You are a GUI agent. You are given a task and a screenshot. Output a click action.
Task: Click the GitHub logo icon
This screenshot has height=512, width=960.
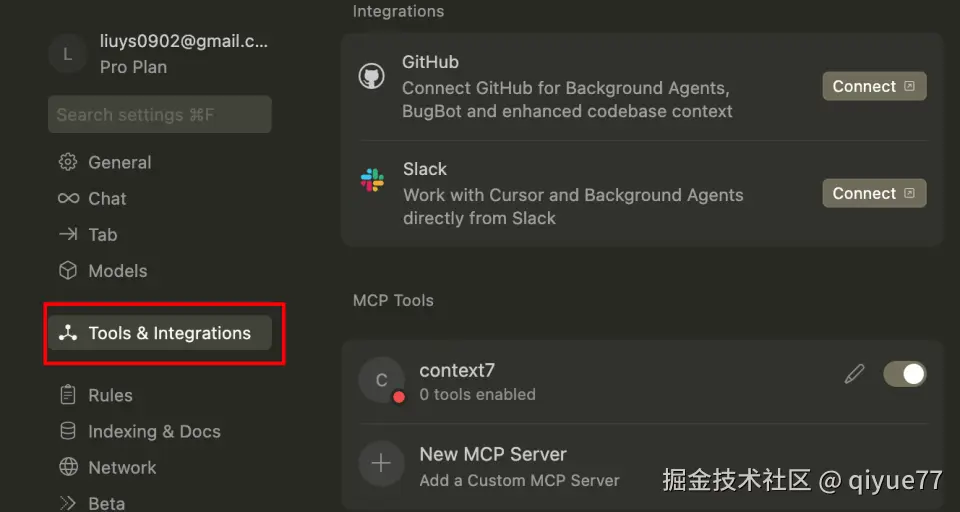pos(372,77)
